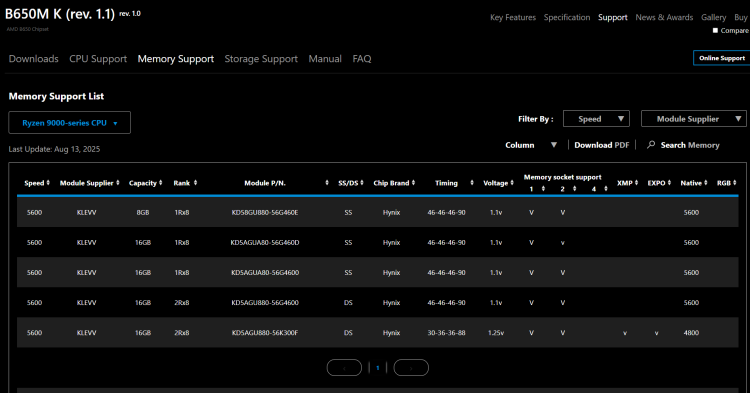Open Support in top navigation

[612, 17]
